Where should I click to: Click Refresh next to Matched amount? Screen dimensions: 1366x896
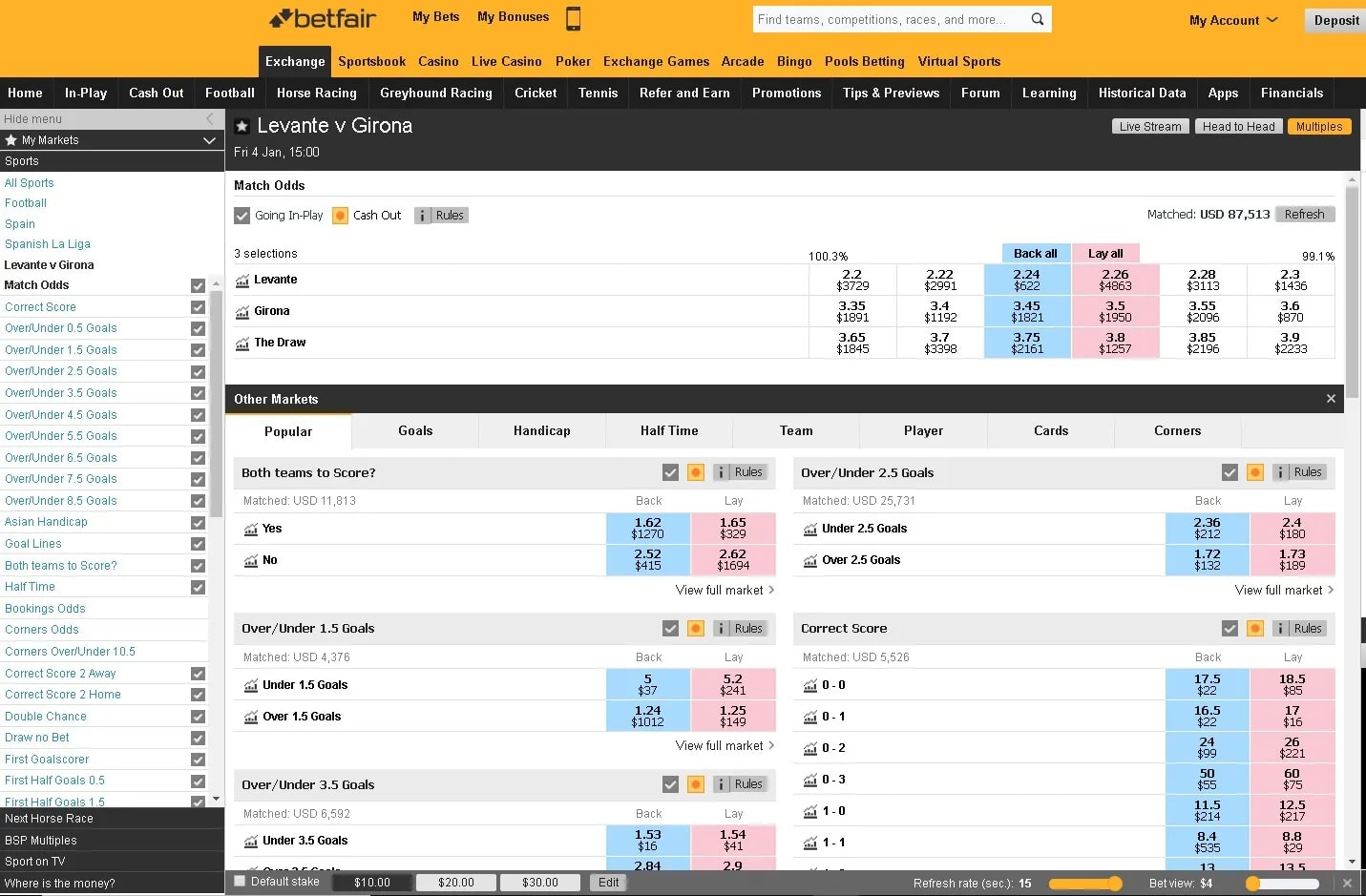tap(1304, 215)
